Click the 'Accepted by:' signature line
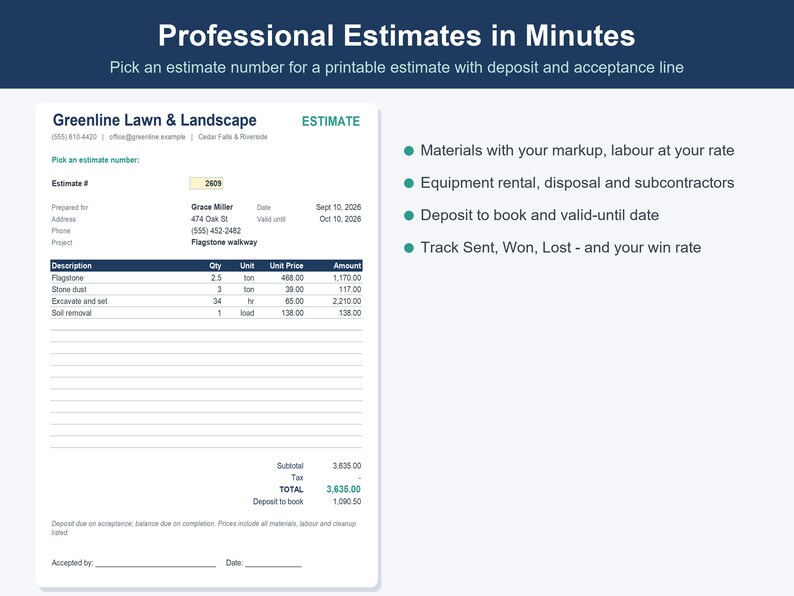Viewport: 794px width, 596px height. [155, 563]
